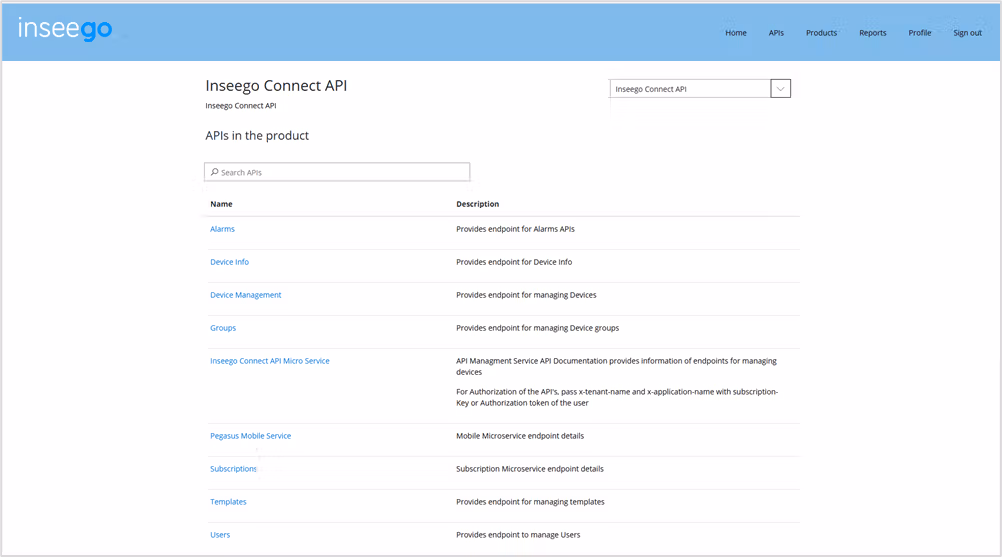This screenshot has width=1002, height=557.
Task: Open the Device Info API link
Action: coord(229,262)
